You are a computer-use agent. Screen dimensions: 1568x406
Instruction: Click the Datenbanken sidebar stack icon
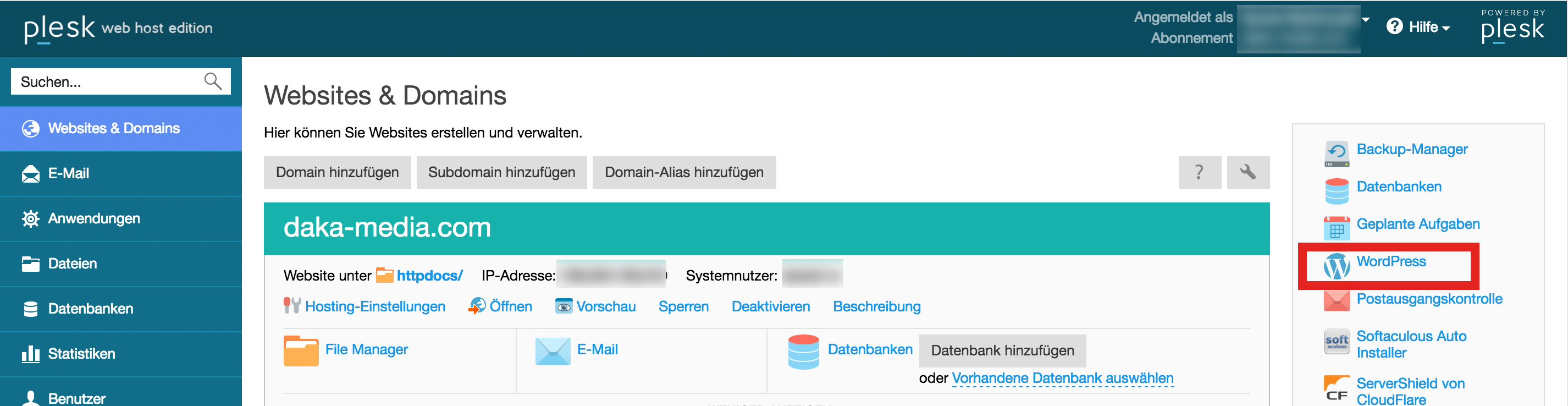30,309
